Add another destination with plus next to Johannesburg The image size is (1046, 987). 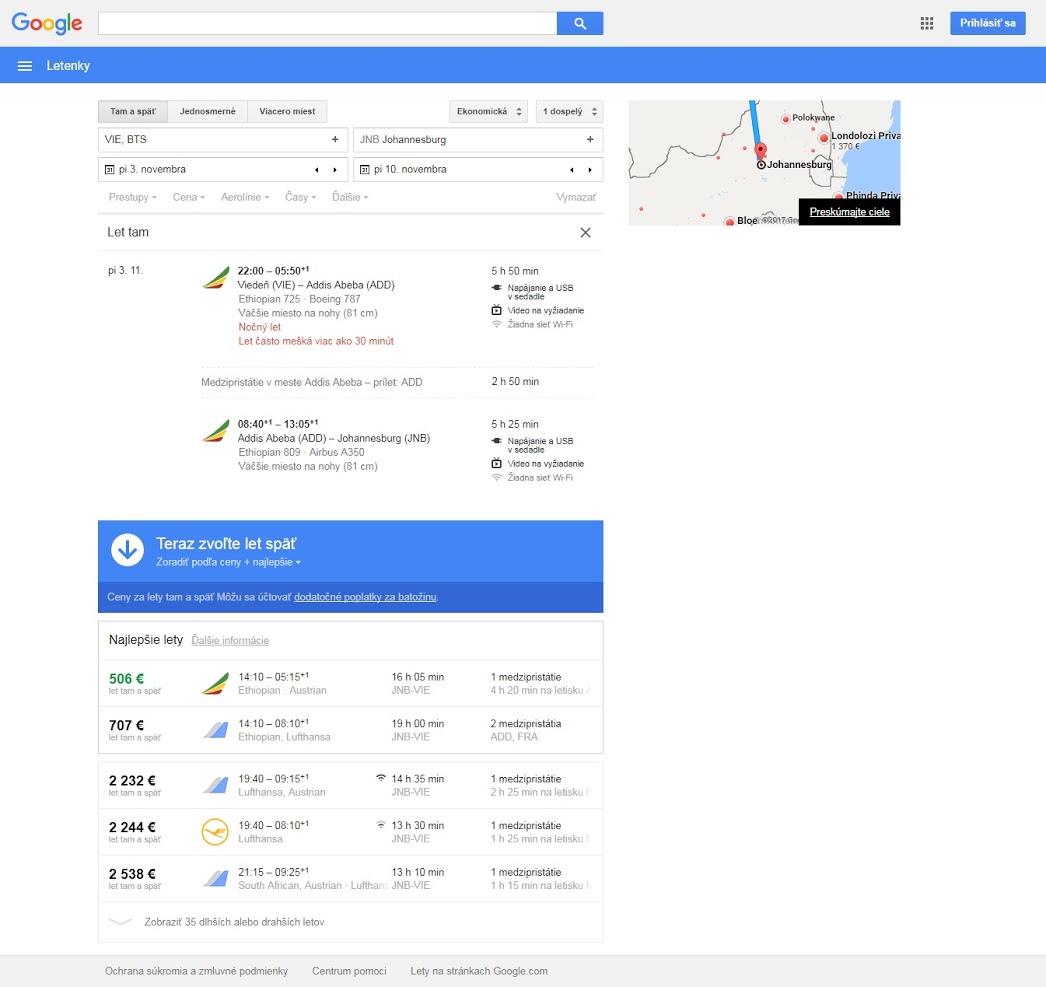pyautogui.click(x=590, y=139)
